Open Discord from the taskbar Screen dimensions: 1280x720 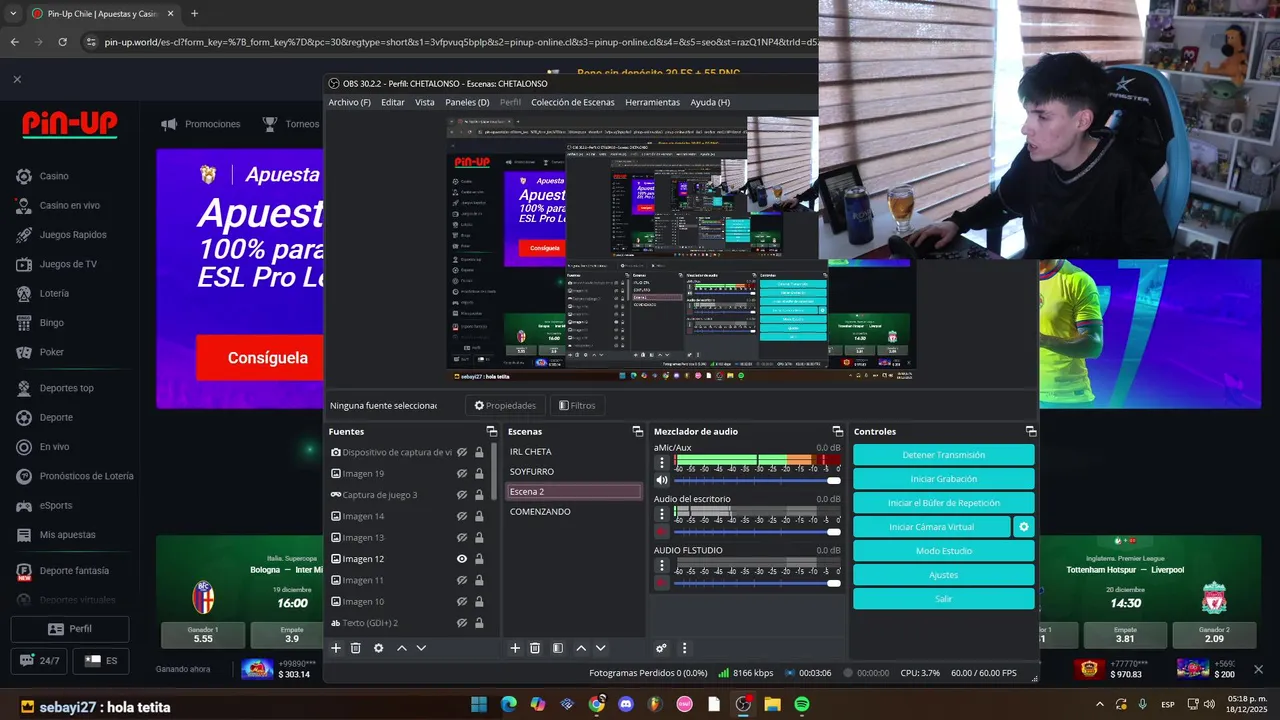coord(626,704)
